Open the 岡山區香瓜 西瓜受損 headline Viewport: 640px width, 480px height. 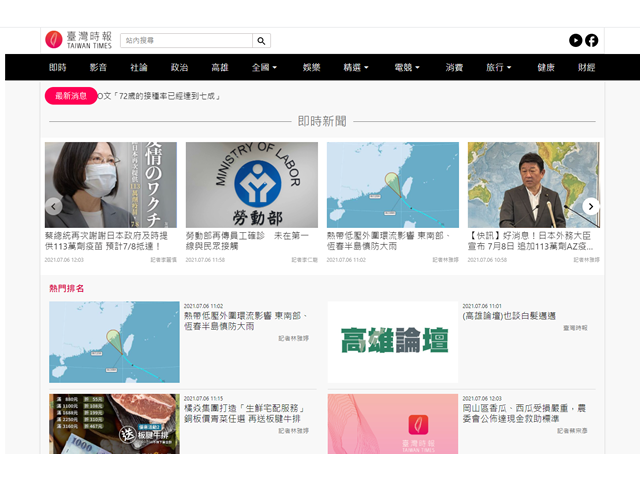(524, 413)
